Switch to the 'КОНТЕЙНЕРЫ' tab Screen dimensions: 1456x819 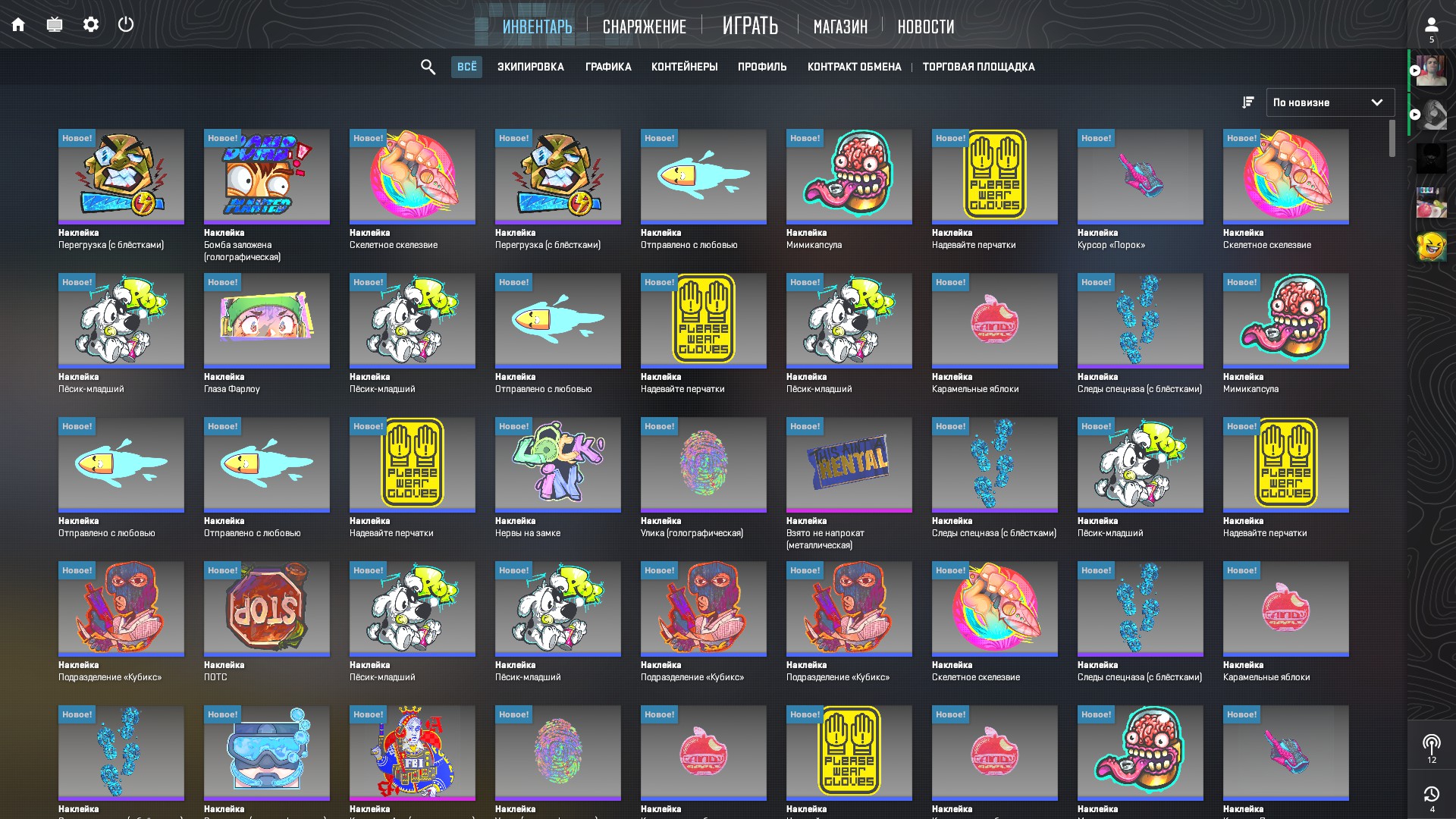coord(684,67)
